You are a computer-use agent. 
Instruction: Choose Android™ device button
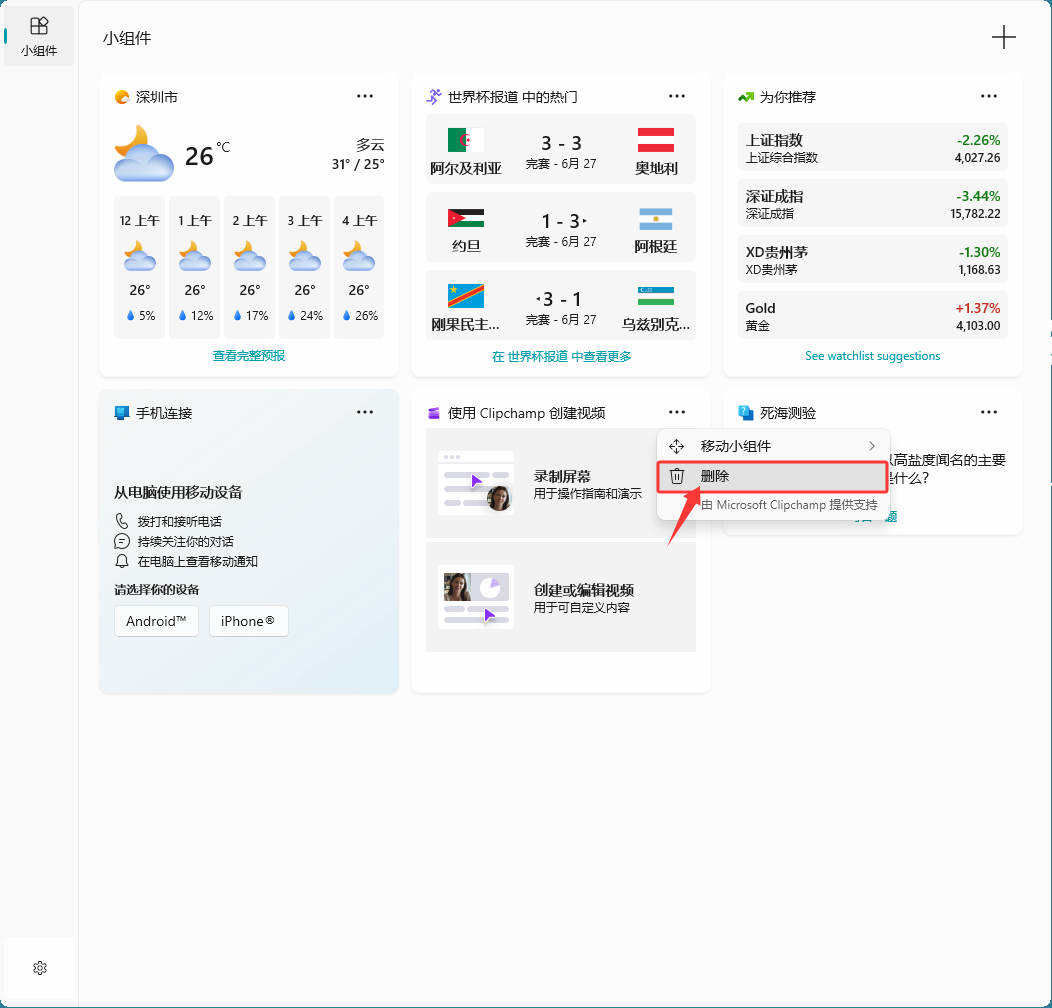click(156, 621)
